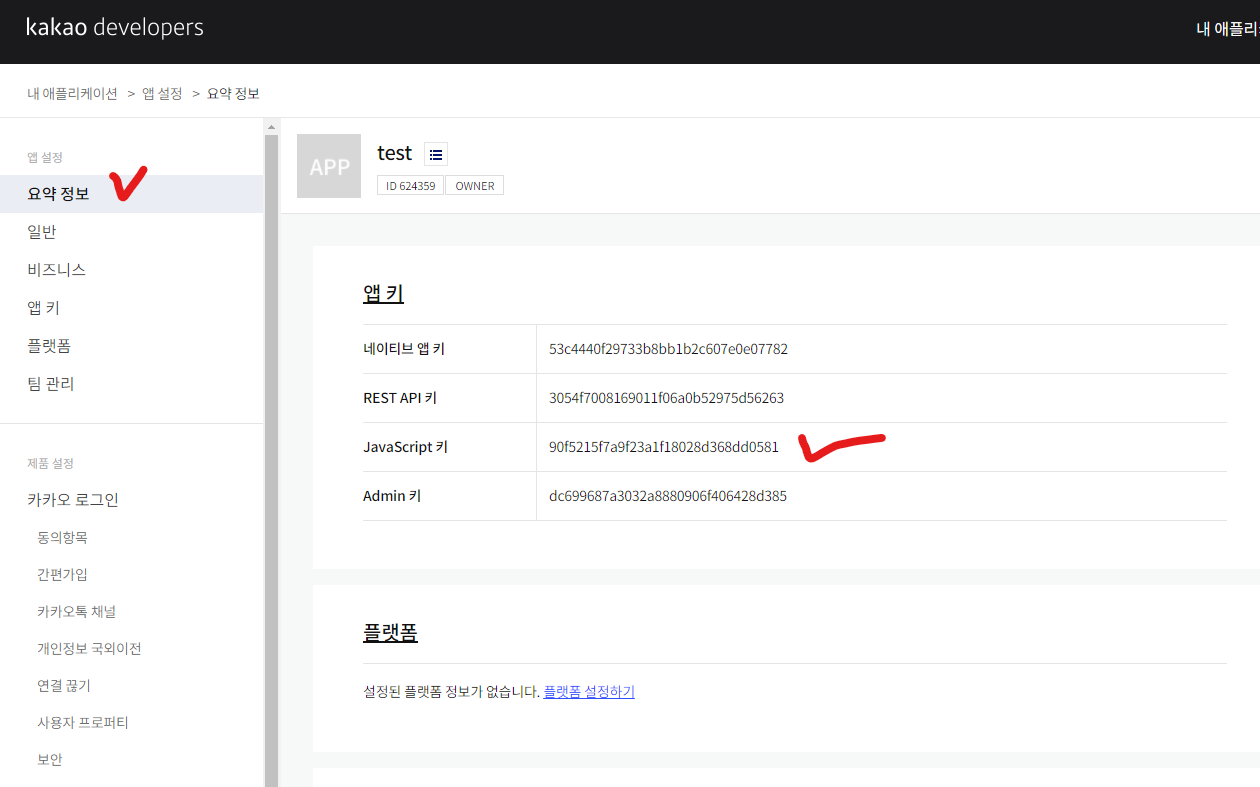Viewport: 1260px width, 787px height.
Task: Click the REST API 키 value
Action: [666, 398]
